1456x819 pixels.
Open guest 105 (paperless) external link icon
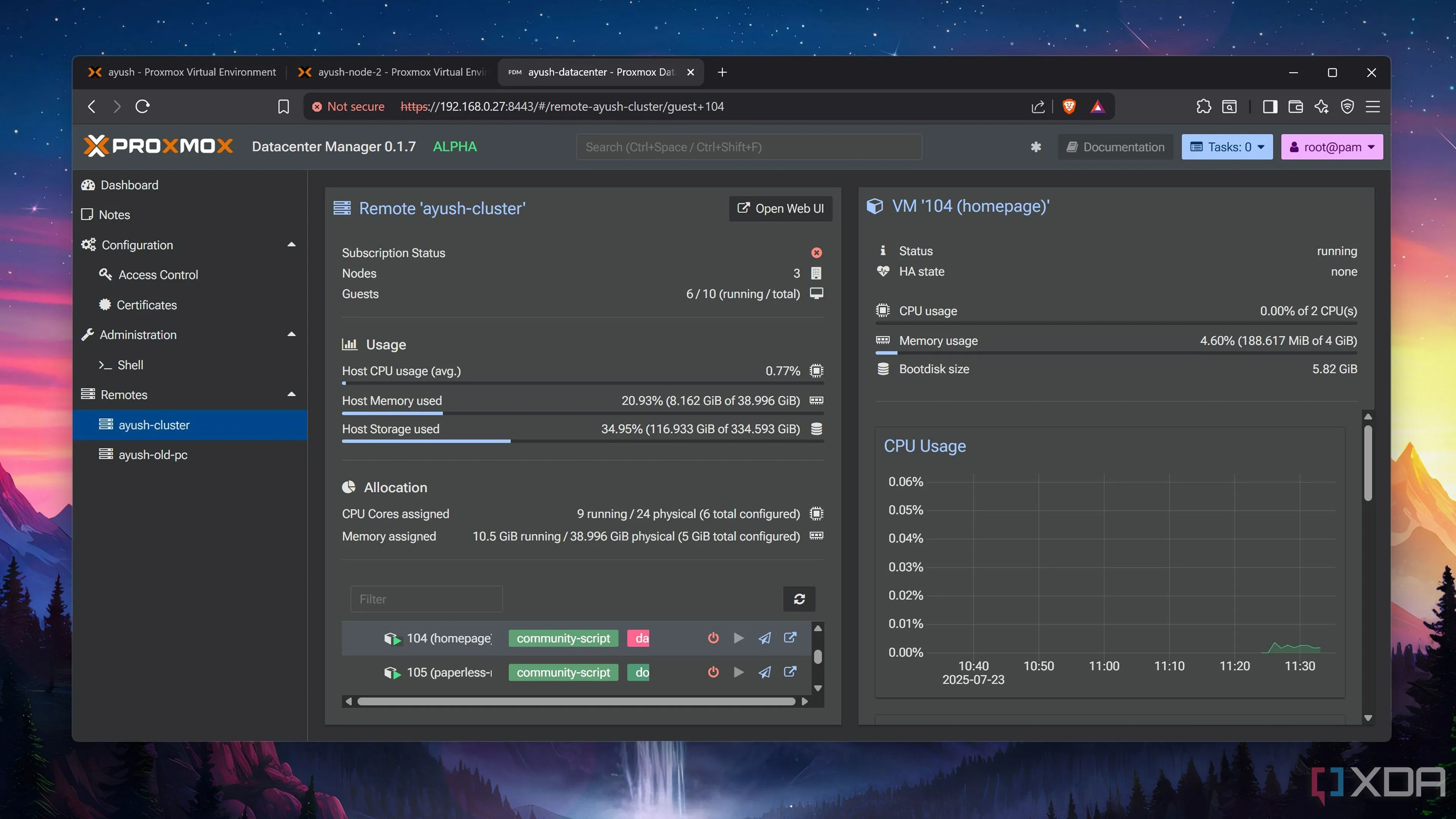point(790,672)
